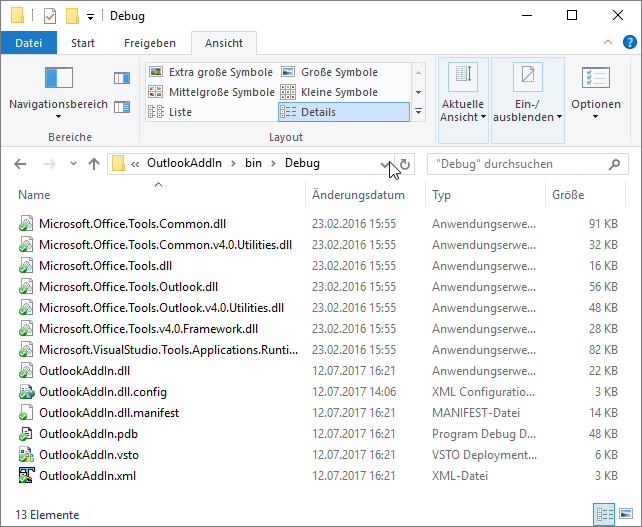Expand the address bar history dropdown
The image size is (642, 527).
point(384,164)
